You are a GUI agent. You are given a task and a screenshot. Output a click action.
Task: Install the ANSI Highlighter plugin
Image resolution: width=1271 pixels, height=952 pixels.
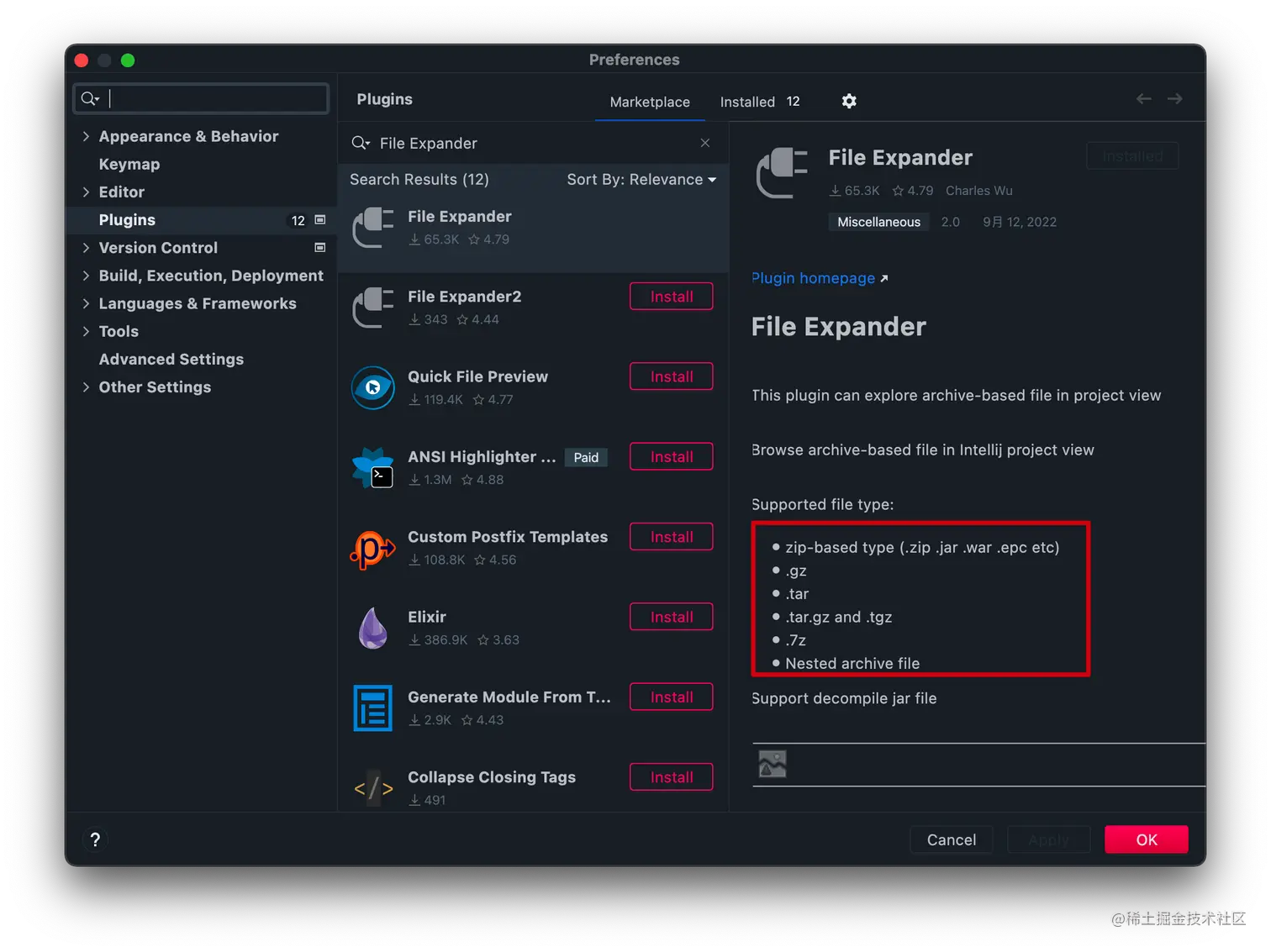click(x=672, y=456)
